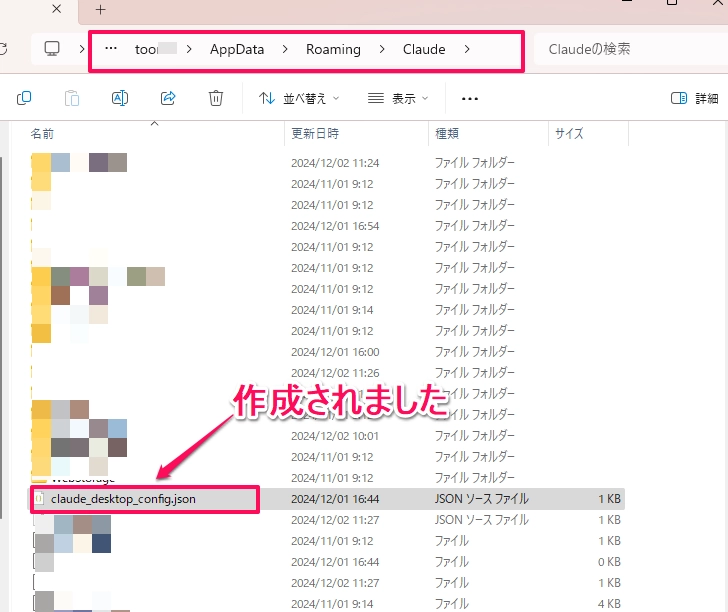Click the refresh icon beside address bar

click(3, 49)
